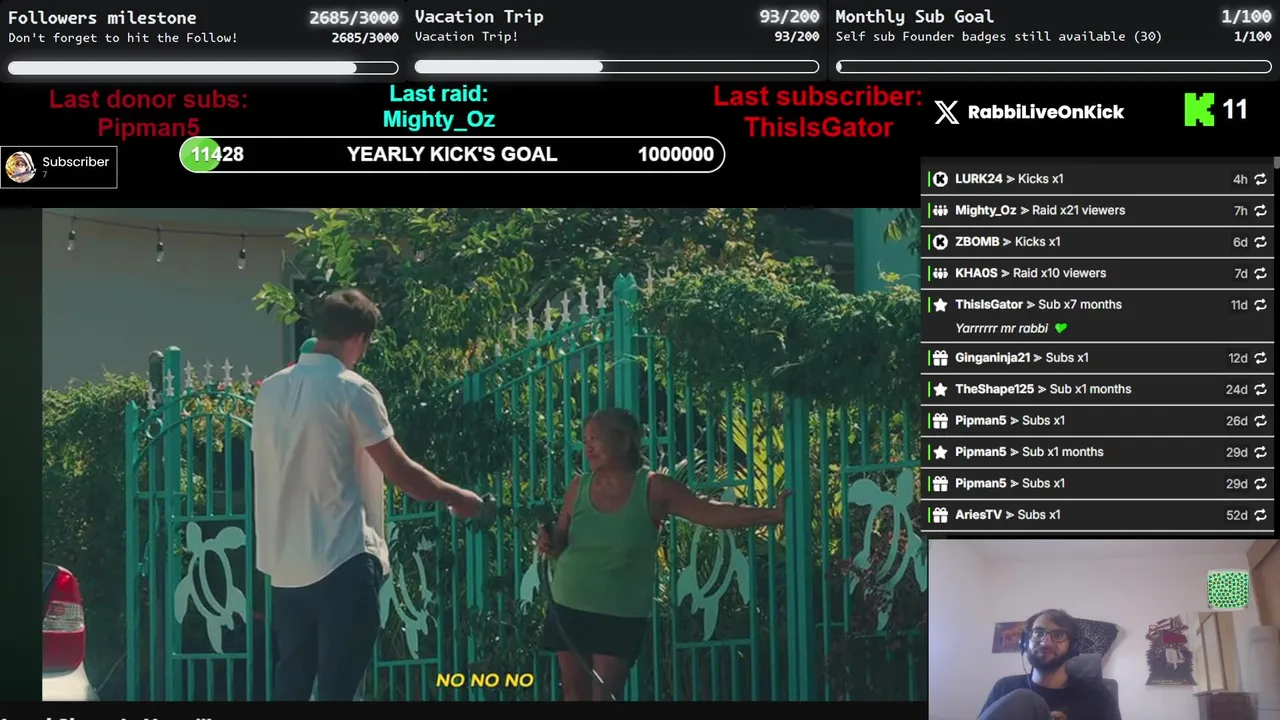Click the main video player
The width and height of the screenshot is (1280, 720).
coord(484,455)
